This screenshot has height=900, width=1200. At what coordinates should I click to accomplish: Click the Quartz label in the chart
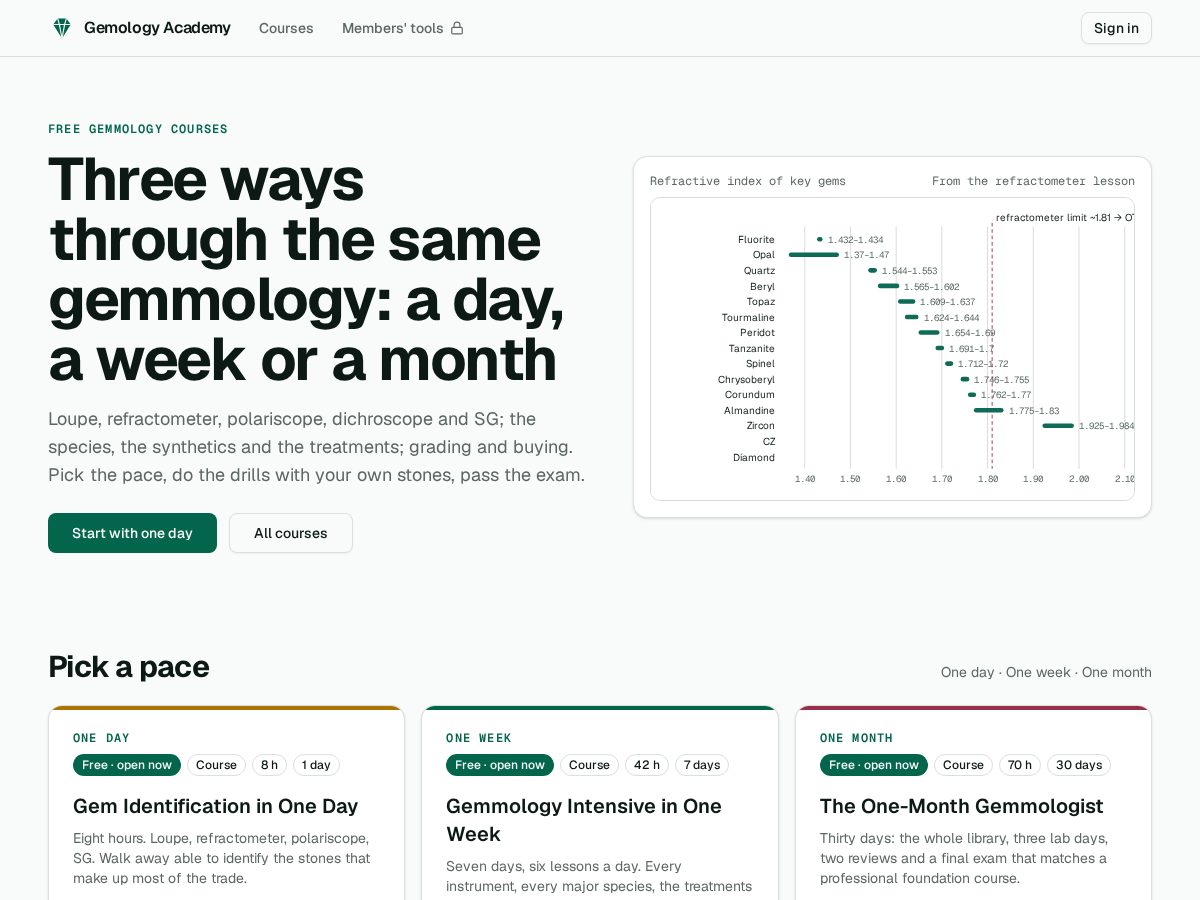759,271
